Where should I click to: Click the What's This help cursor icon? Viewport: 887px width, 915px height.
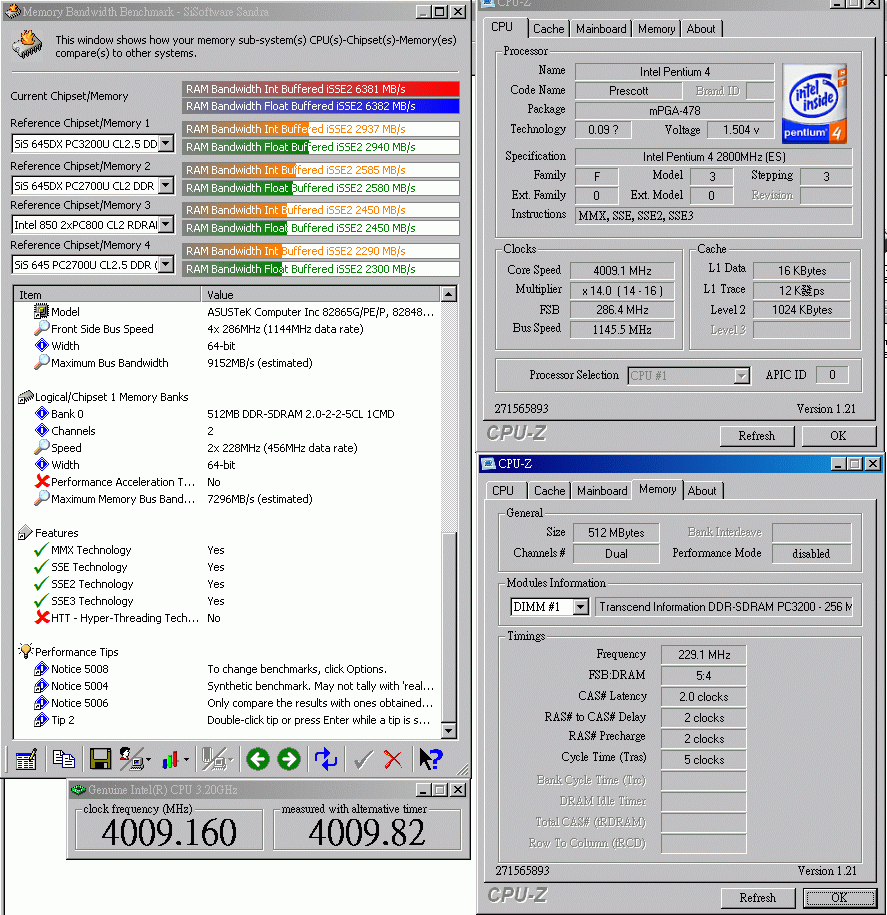pos(431,759)
